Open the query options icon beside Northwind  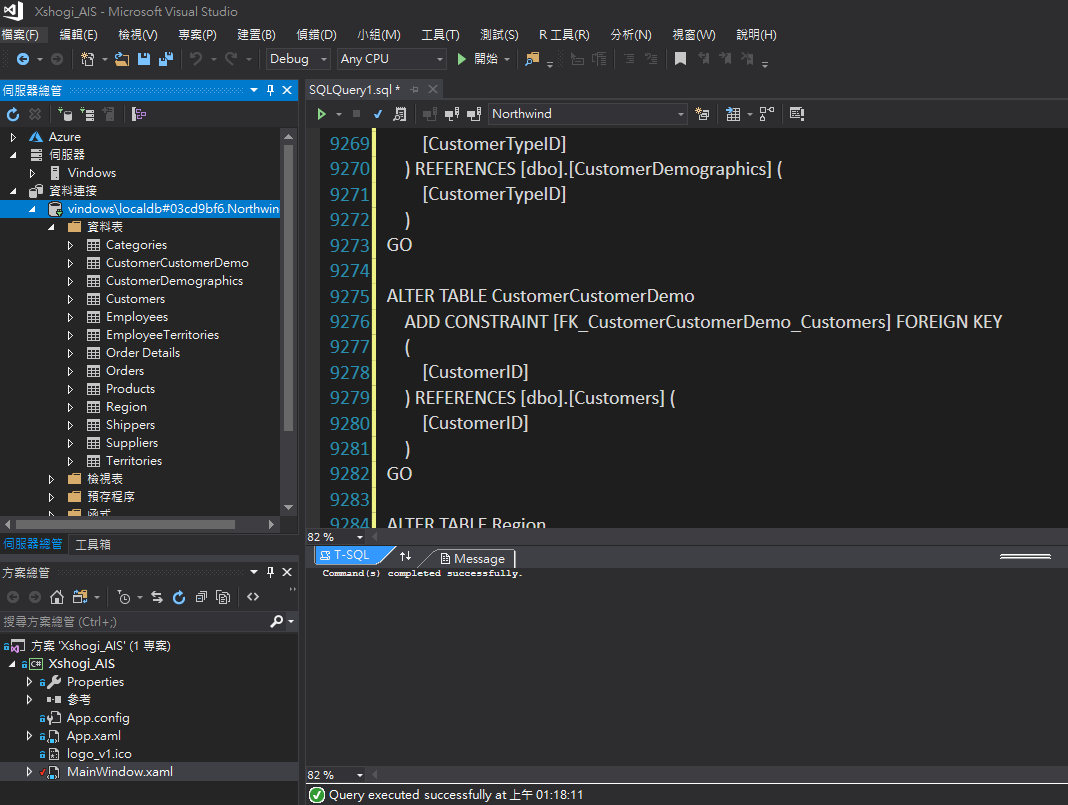pos(702,114)
